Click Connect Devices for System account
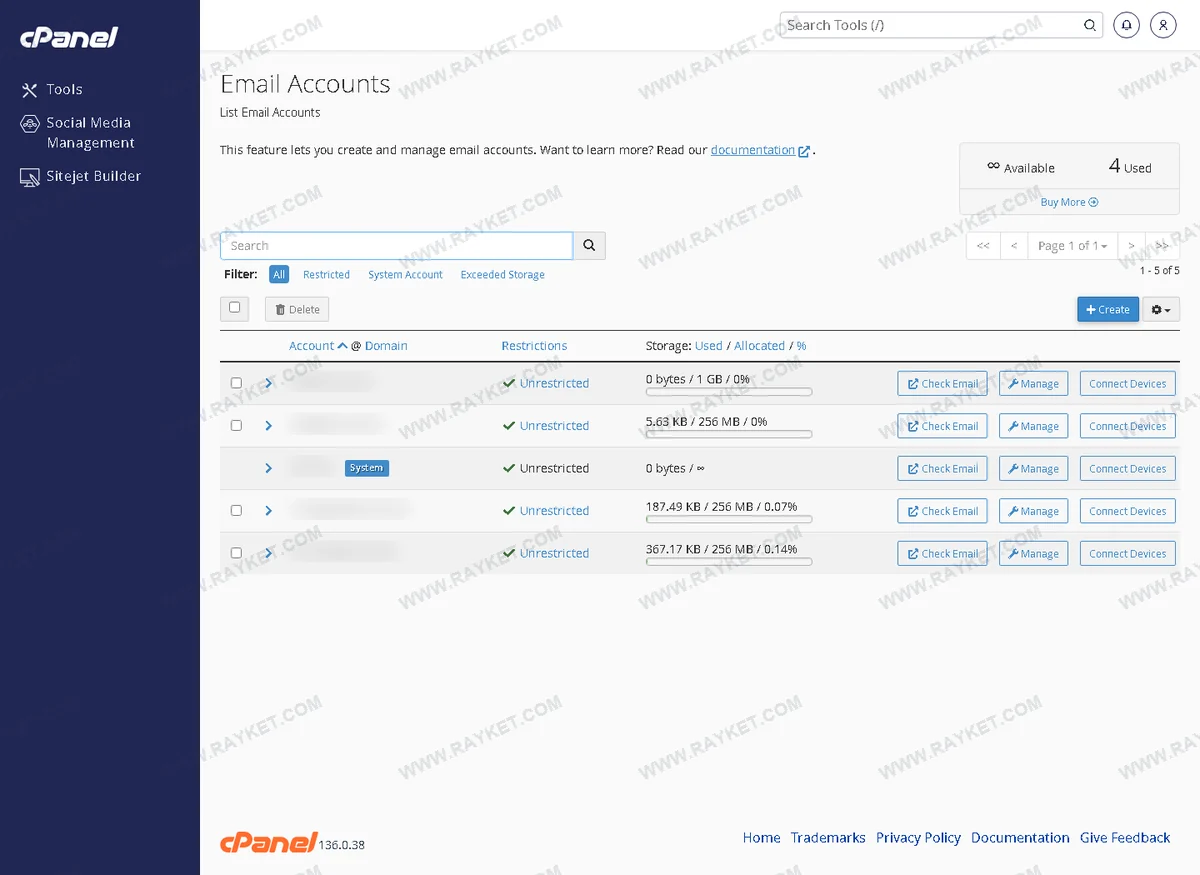1200x875 pixels. pos(1128,468)
